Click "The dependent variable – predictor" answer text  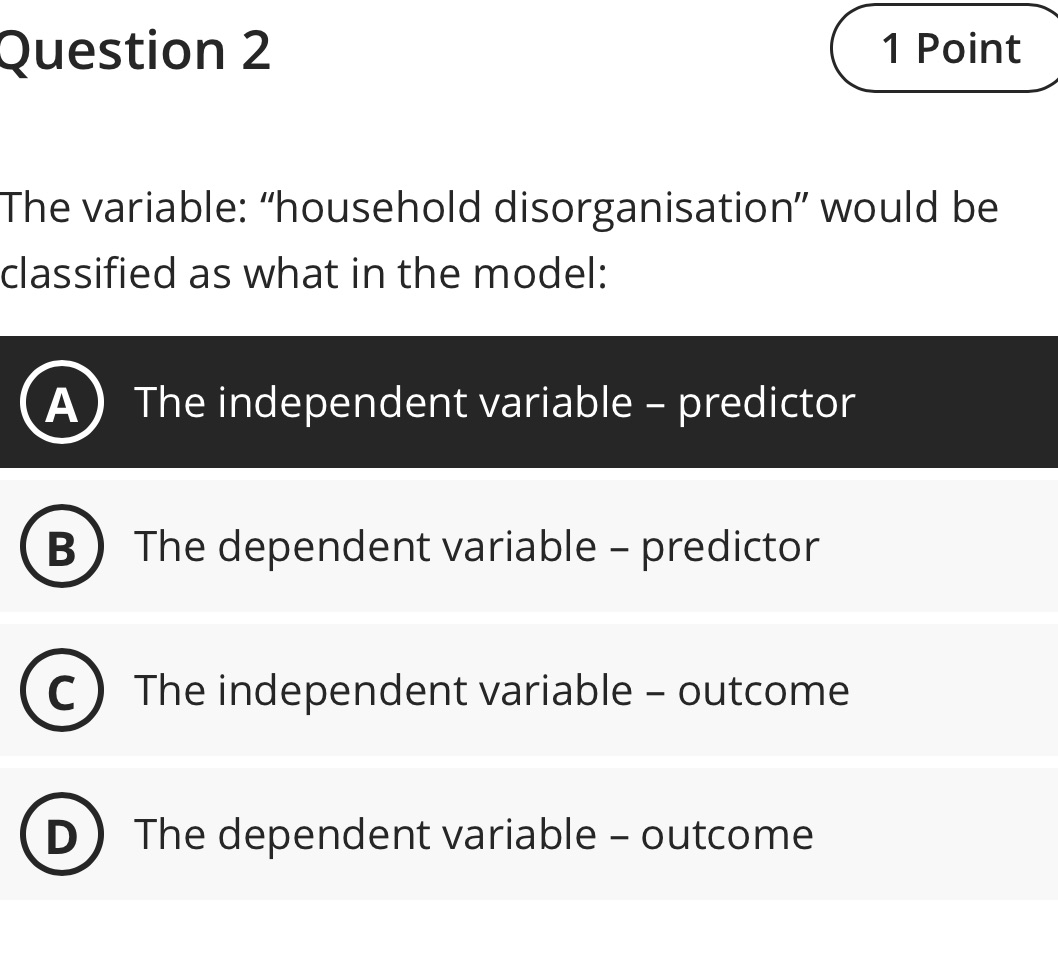[x=476, y=546]
